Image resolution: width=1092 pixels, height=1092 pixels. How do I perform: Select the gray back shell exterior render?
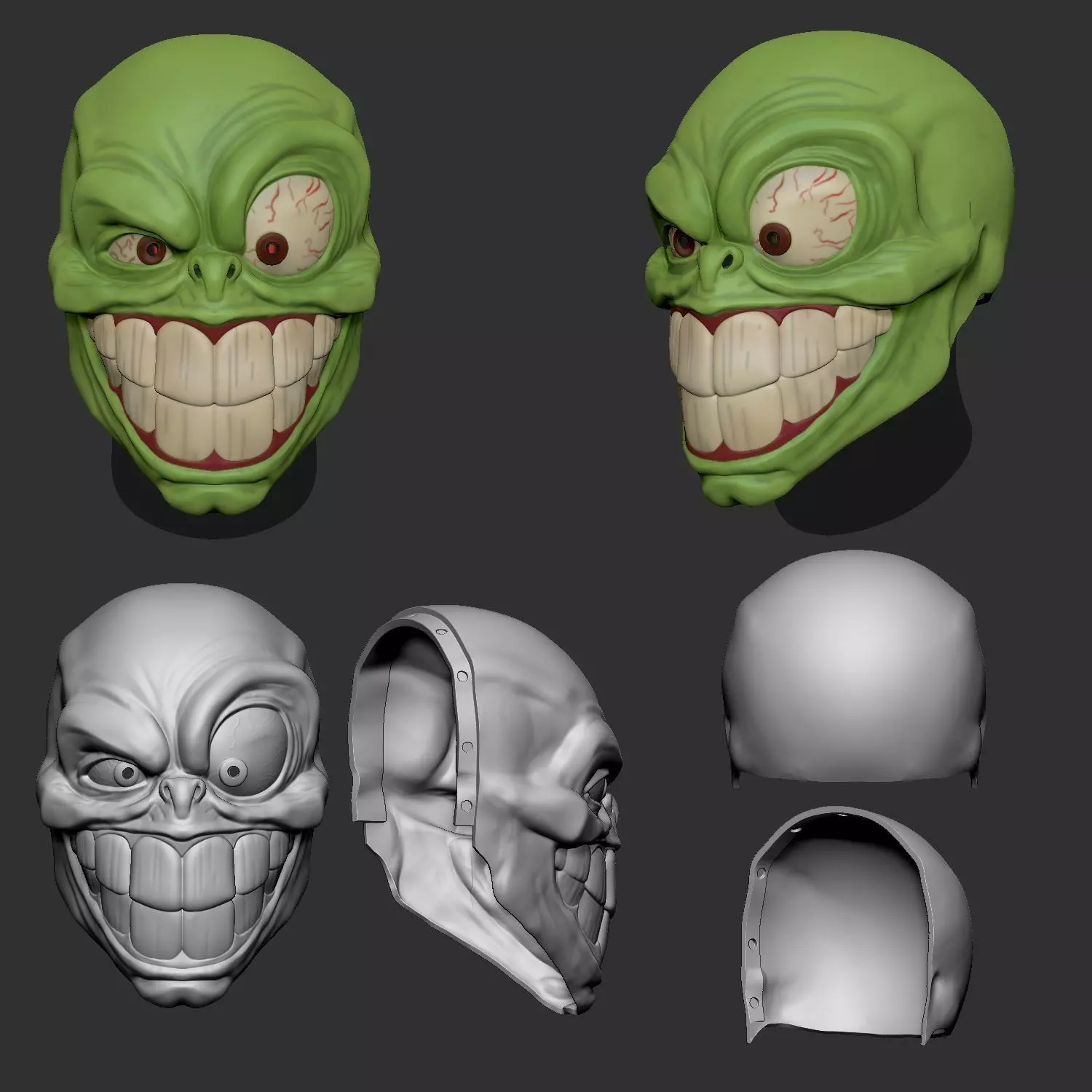pyautogui.click(x=853, y=670)
